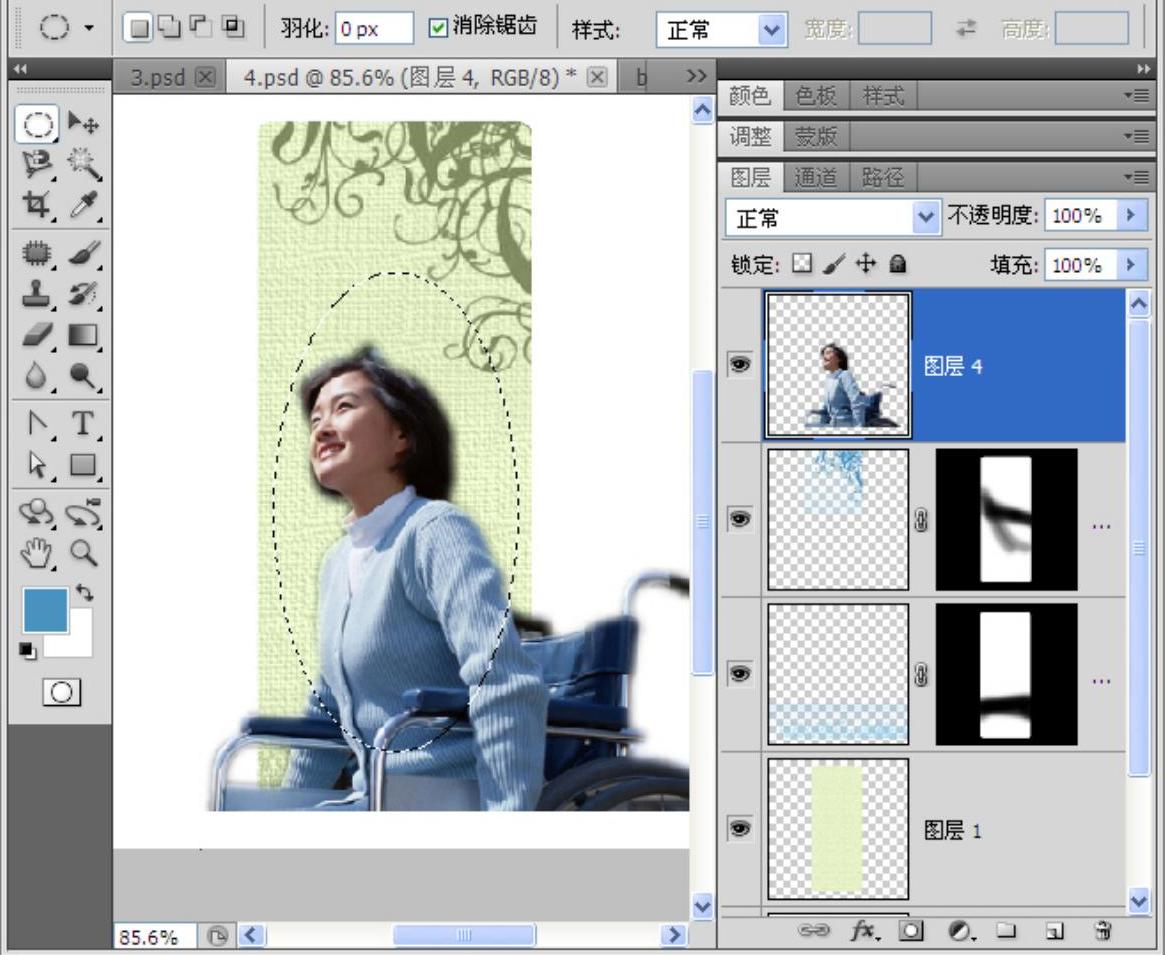
Task: Select the Crop tool
Action: pos(36,204)
